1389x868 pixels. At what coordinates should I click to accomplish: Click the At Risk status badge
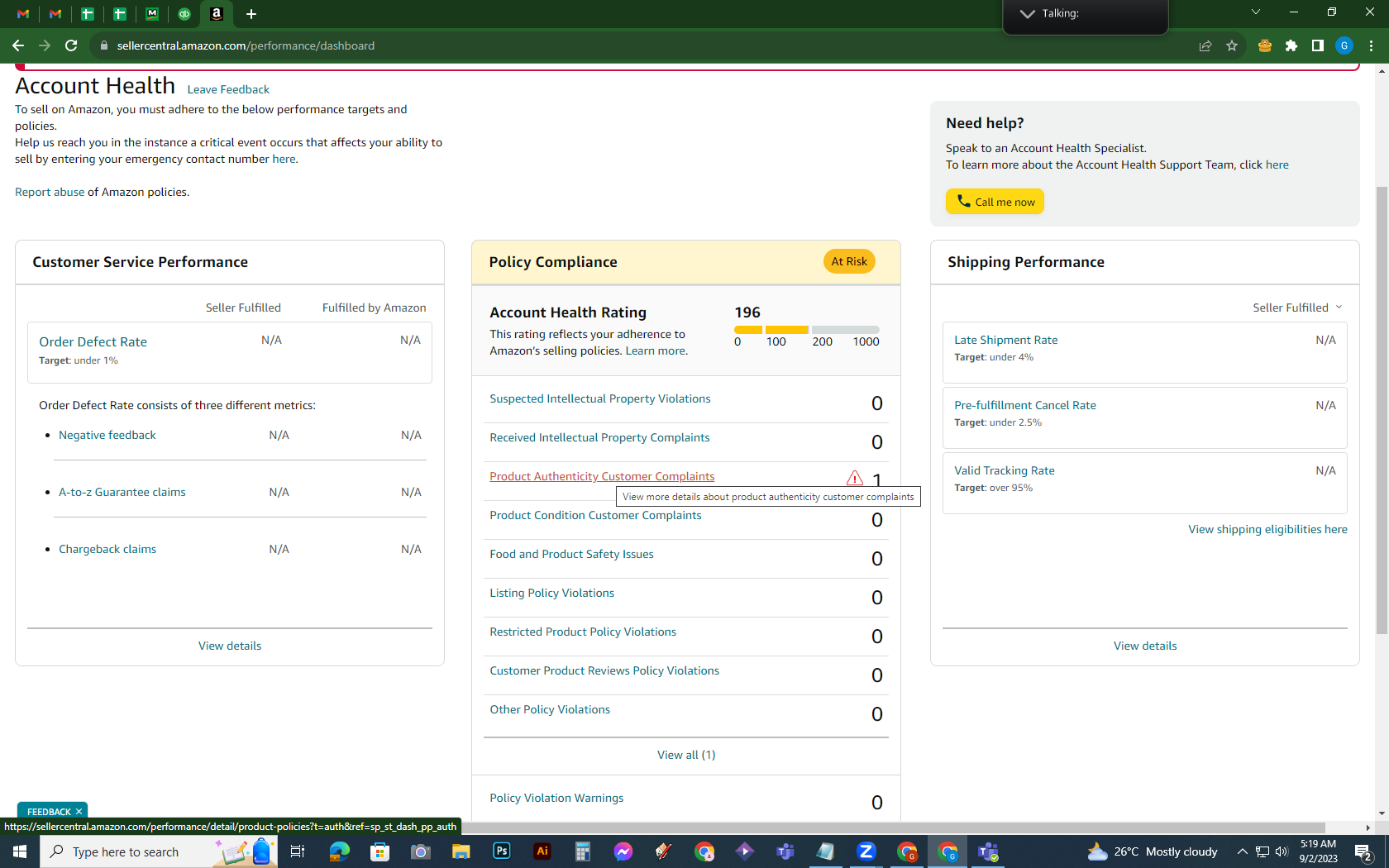[x=849, y=261]
